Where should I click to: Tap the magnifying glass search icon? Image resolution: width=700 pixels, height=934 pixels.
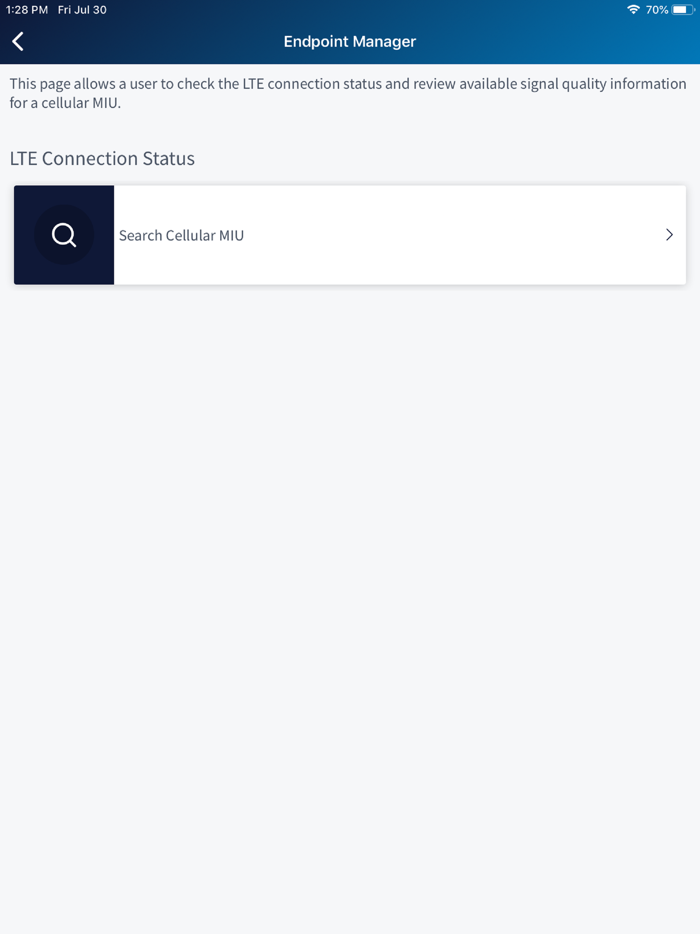click(x=64, y=235)
